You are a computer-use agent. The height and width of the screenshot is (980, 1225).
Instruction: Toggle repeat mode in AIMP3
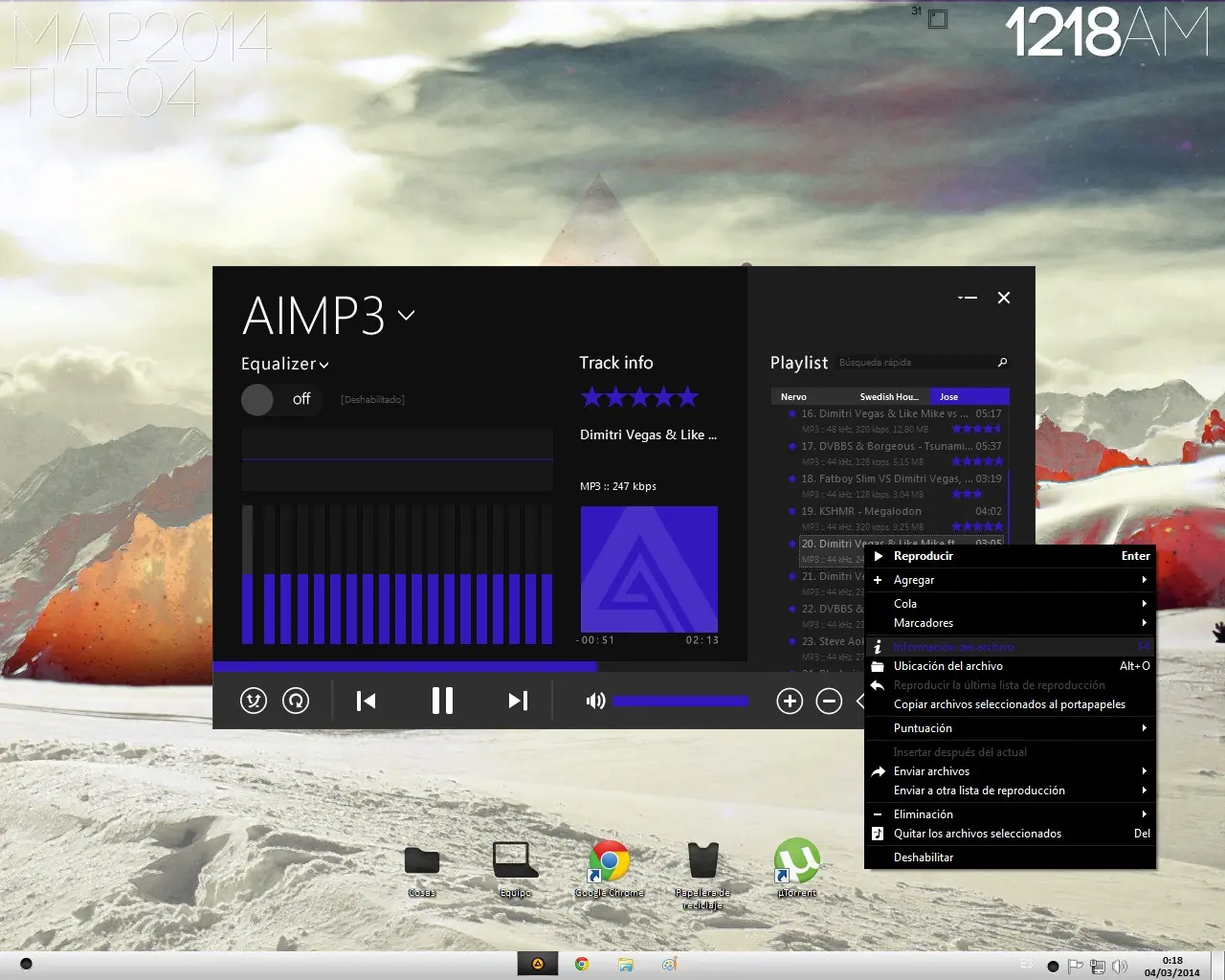296,702
